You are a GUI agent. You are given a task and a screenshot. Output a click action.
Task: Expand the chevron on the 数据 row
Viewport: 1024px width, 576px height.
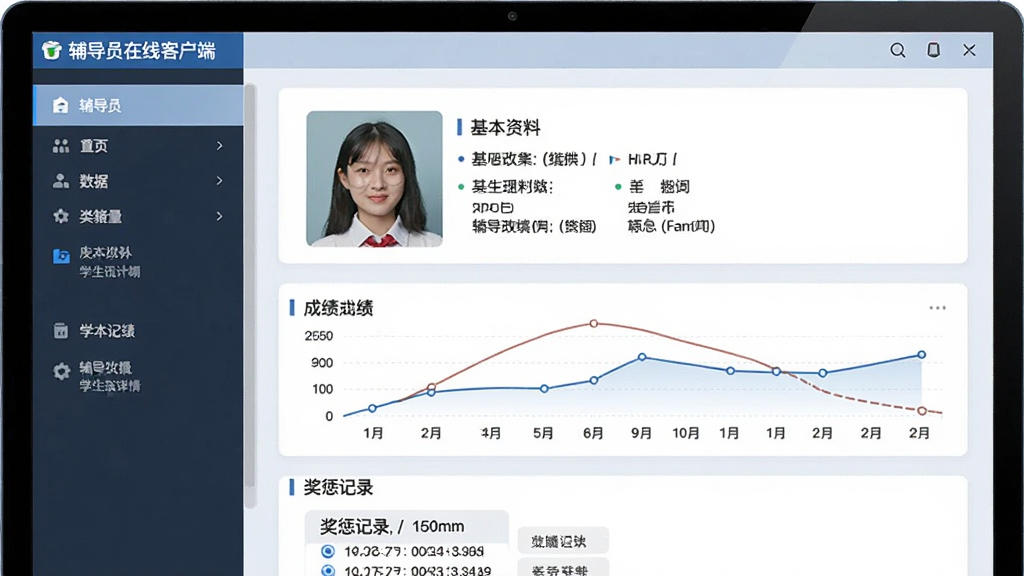click(219, 181)
